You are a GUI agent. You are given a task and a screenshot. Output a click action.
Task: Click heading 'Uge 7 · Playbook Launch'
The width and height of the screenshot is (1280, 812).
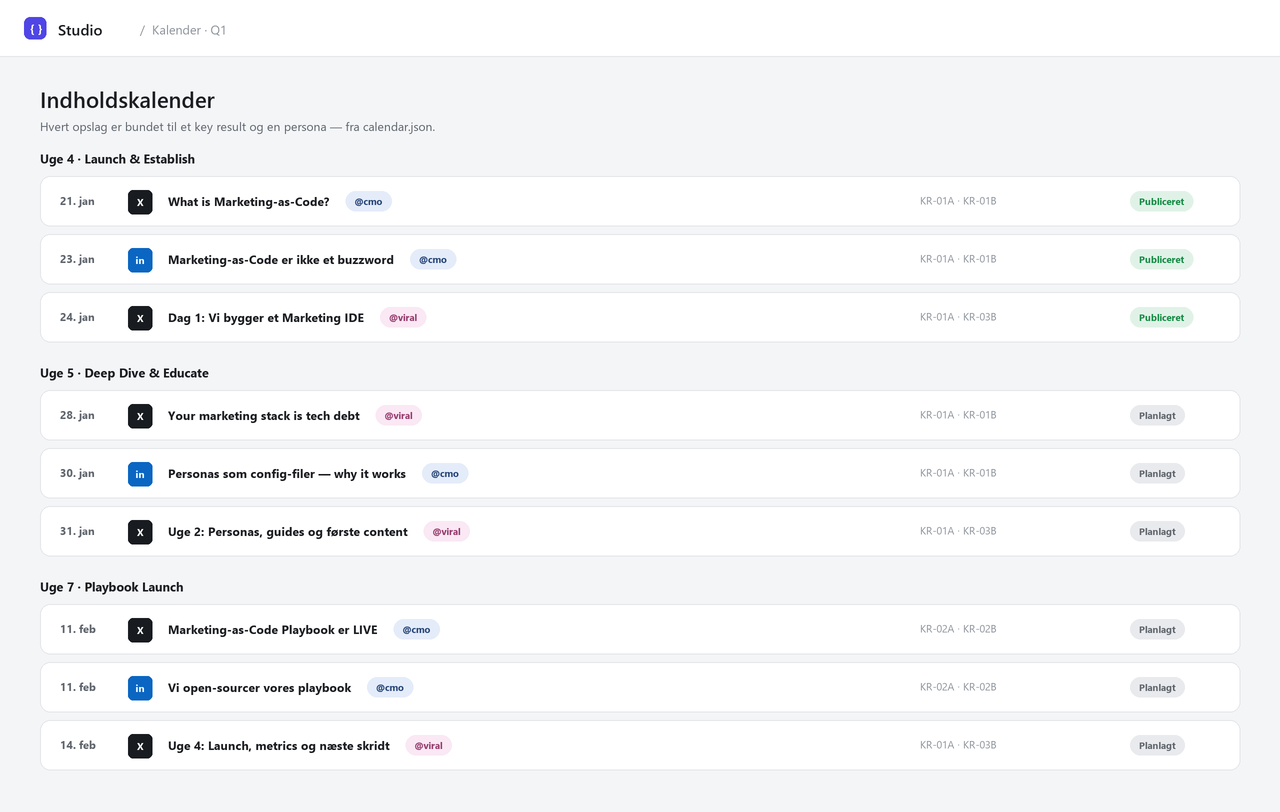(x=112, y=588)
